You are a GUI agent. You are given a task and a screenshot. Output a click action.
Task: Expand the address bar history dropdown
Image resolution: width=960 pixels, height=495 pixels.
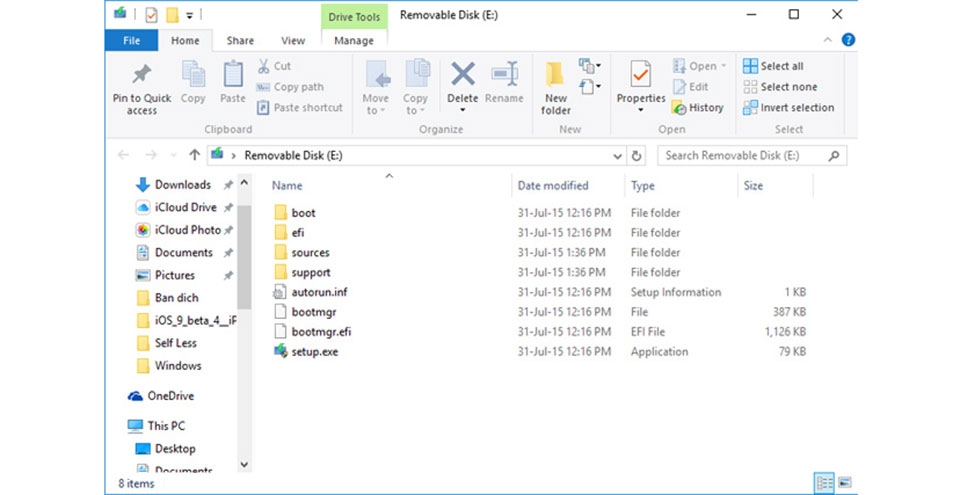(617, 156)
